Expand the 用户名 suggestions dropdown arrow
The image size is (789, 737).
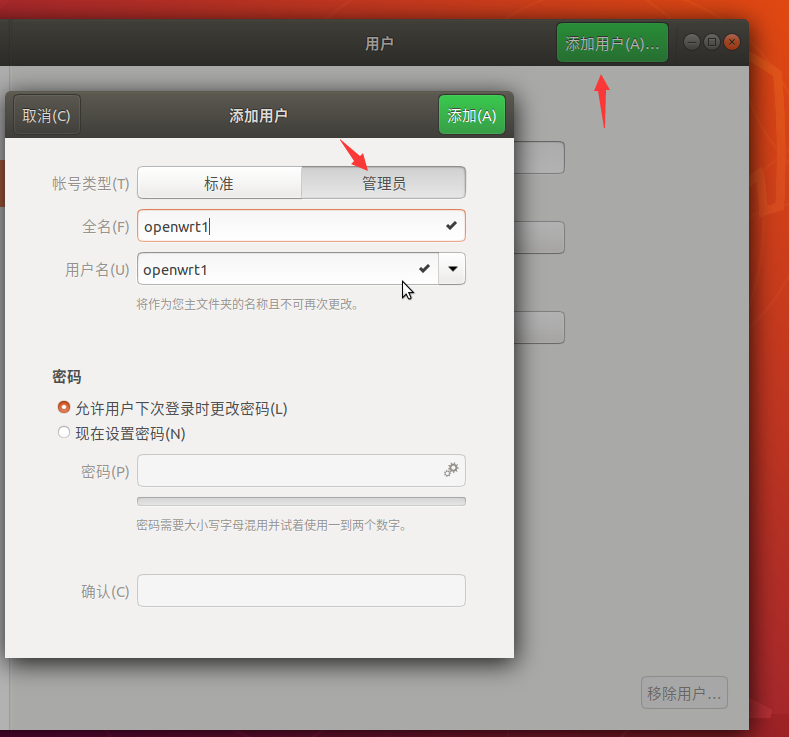pos(452,269)
